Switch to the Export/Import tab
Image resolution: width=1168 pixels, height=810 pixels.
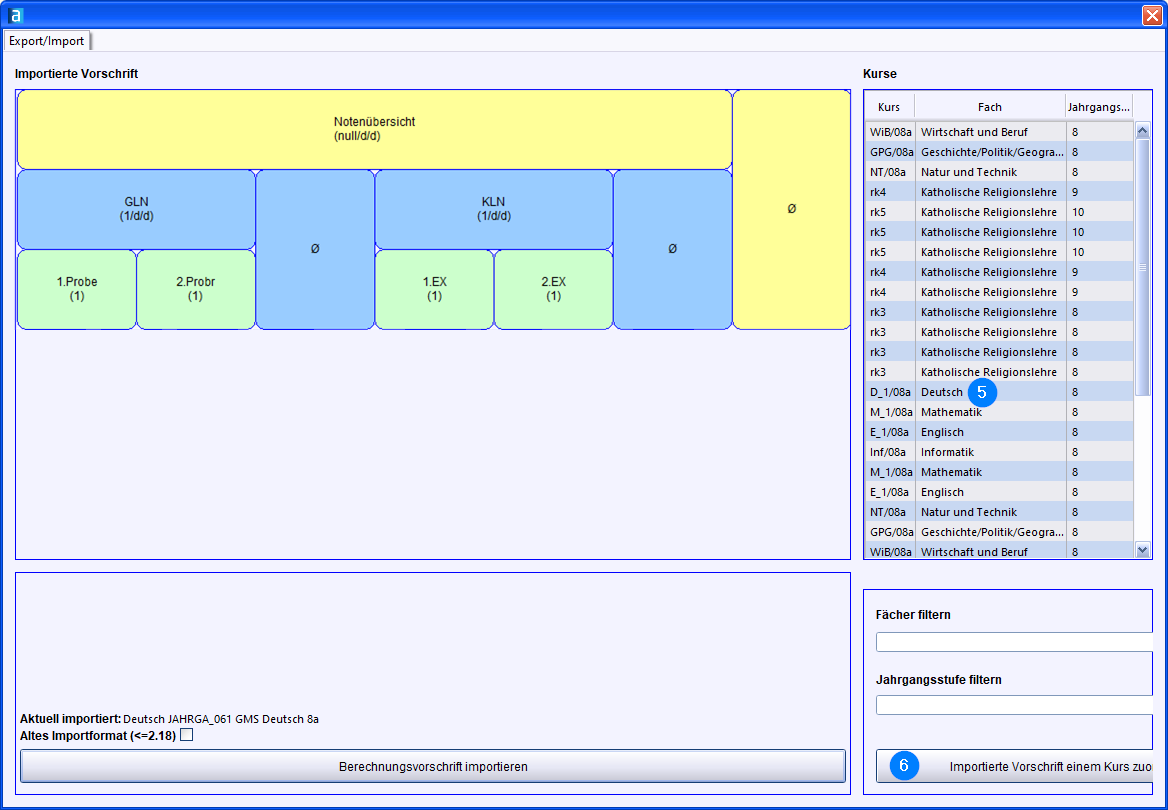point(46,41)
